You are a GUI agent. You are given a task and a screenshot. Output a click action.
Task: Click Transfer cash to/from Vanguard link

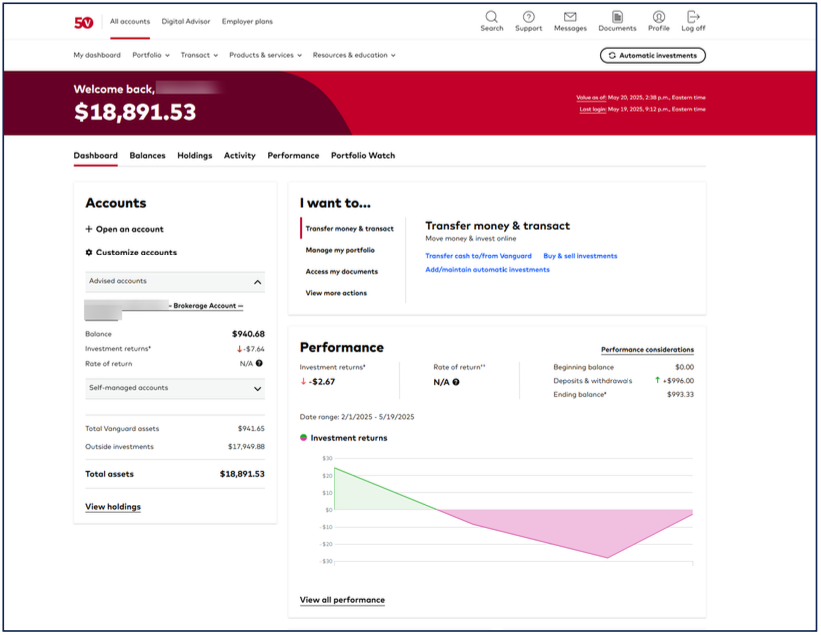[478, 256]
